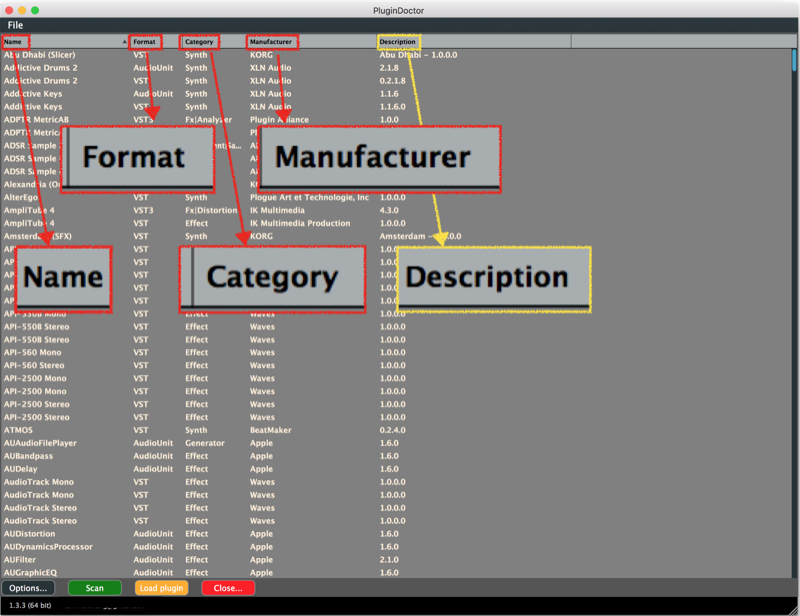800x616 pixels.
Task: Select the AUGraphicEQ plugin row
Action: 395,573
